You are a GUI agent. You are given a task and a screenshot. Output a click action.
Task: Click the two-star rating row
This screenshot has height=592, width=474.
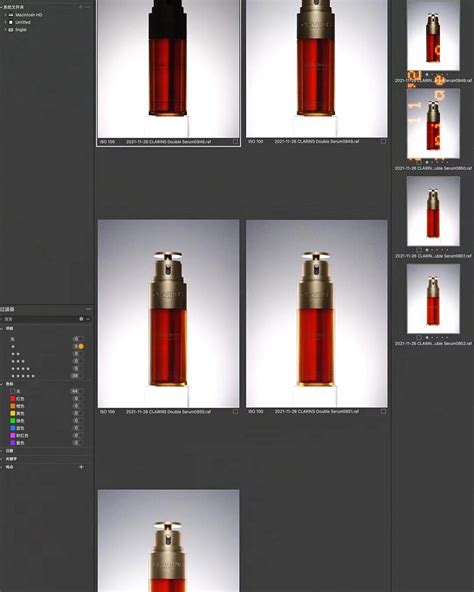[15, 354]
